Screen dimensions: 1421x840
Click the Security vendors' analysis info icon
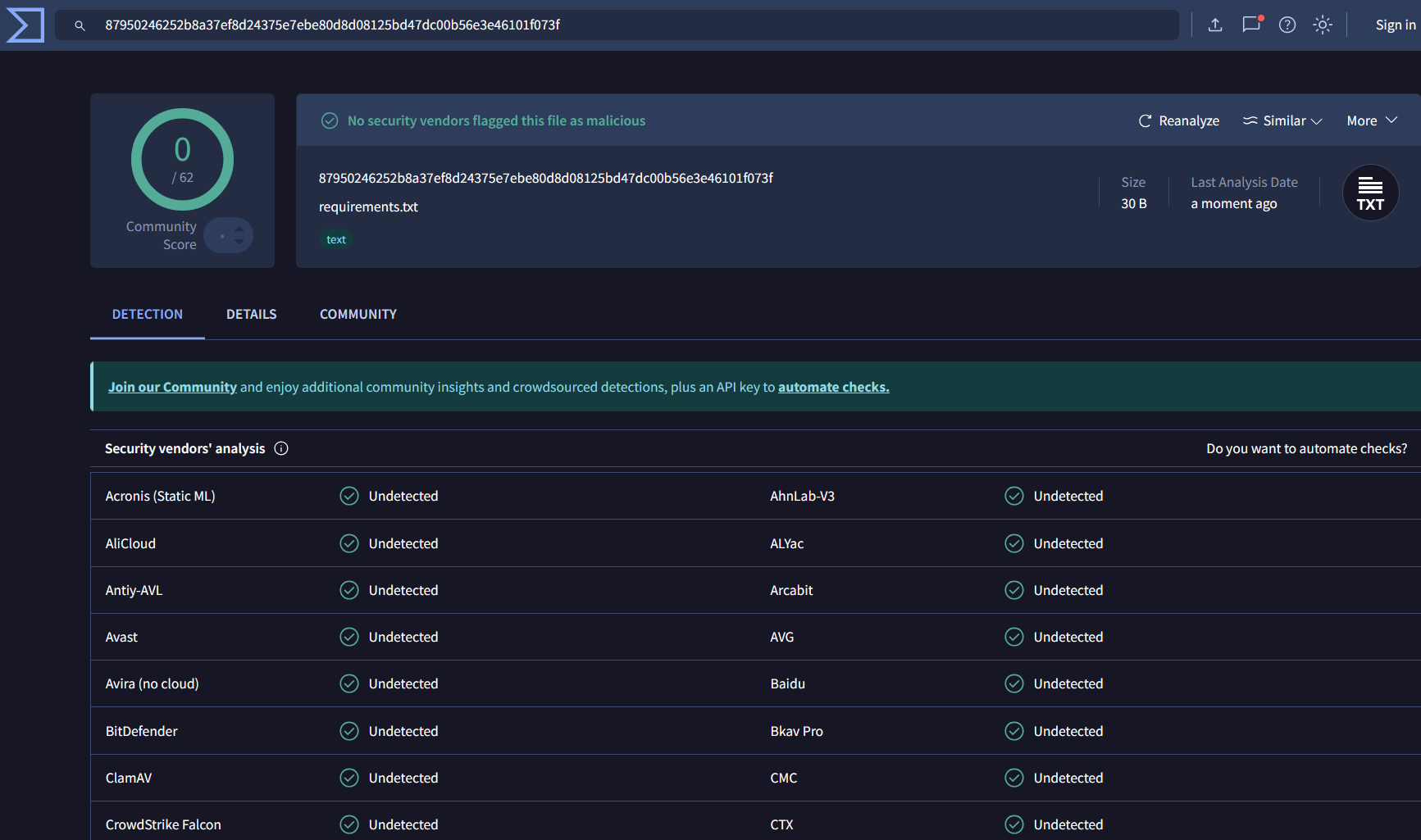pyautogui.click(x=281, y=448)
